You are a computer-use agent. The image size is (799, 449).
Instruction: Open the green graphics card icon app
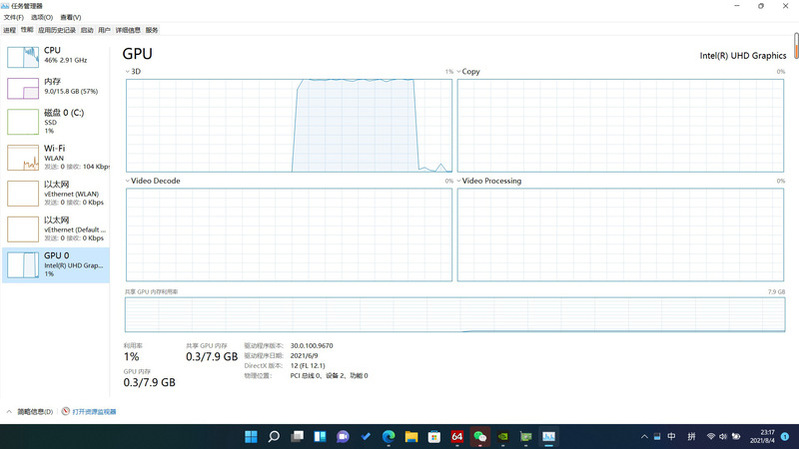526,437
